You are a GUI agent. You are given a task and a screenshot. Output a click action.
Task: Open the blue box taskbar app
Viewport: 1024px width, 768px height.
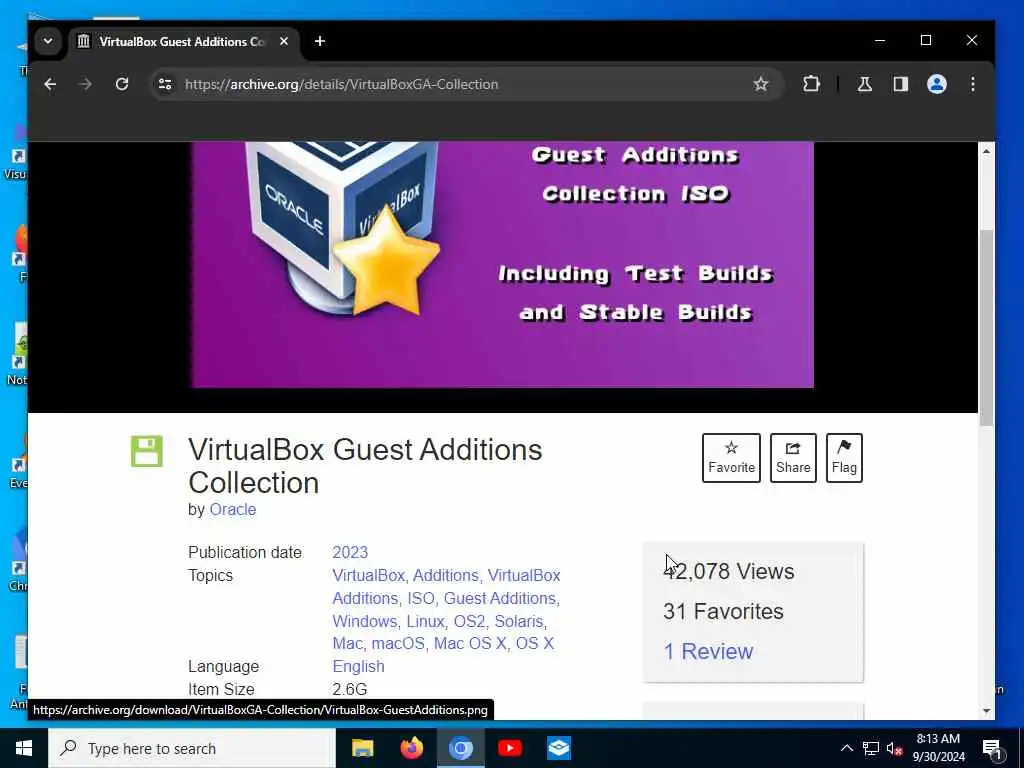coord(559,748)
